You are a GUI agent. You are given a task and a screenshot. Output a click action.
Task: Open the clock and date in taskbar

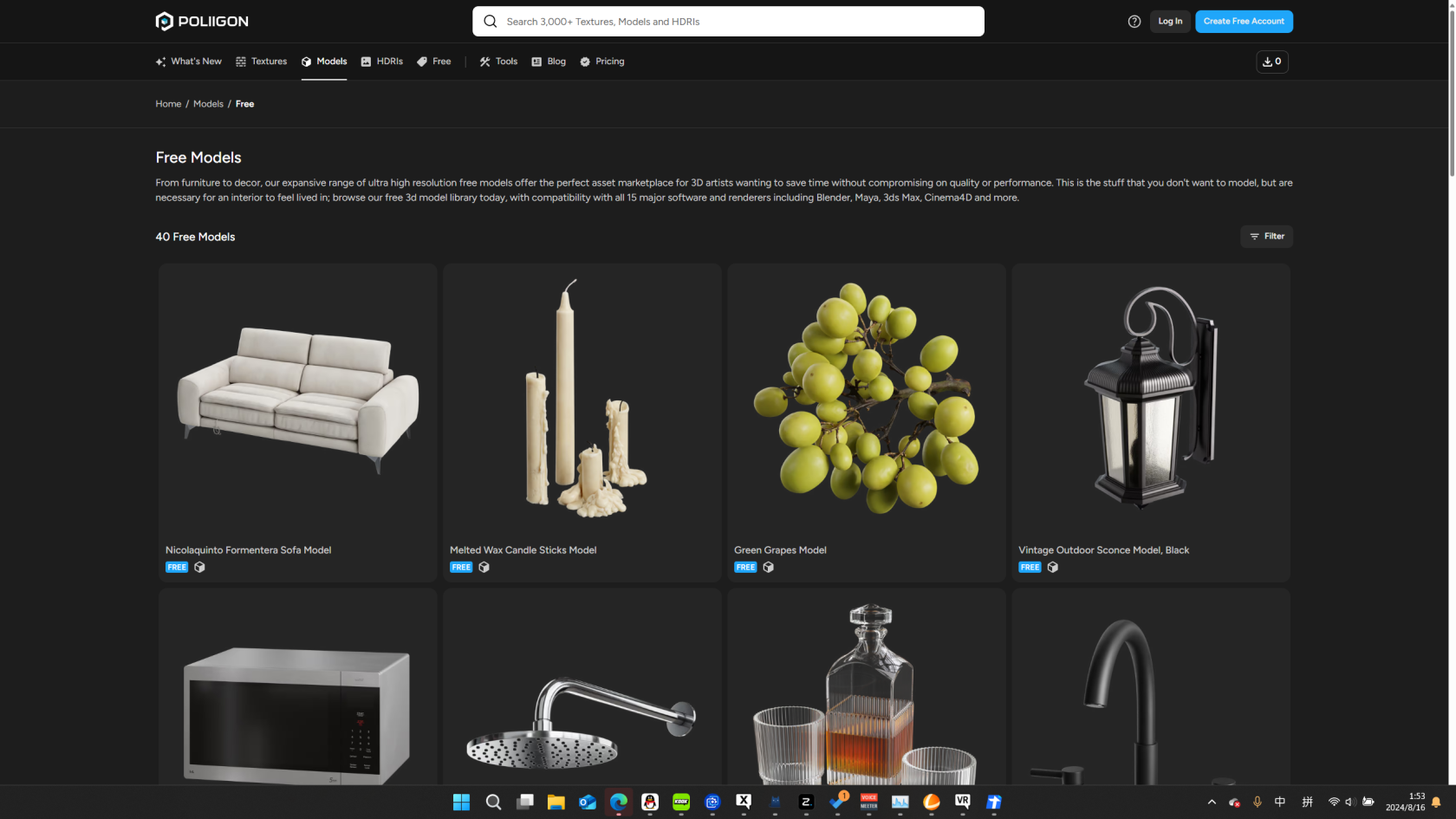click(x=1405, y=802)
